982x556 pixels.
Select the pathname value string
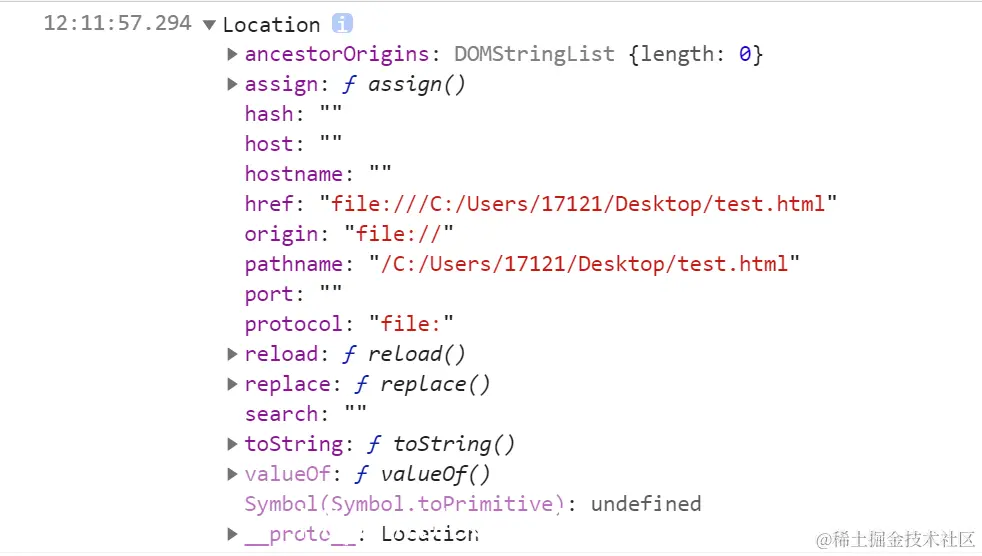pyautogui.click(x=584, y=264)
